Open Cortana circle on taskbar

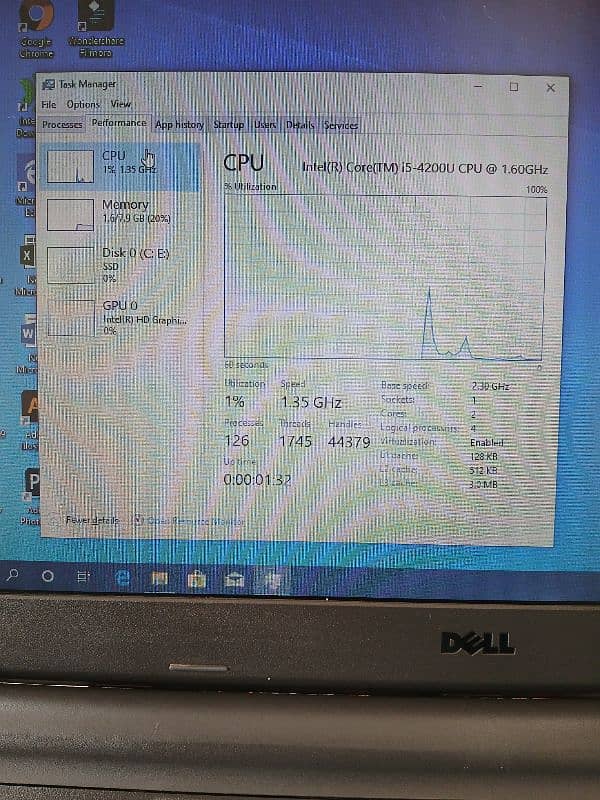tap(47, 576)
